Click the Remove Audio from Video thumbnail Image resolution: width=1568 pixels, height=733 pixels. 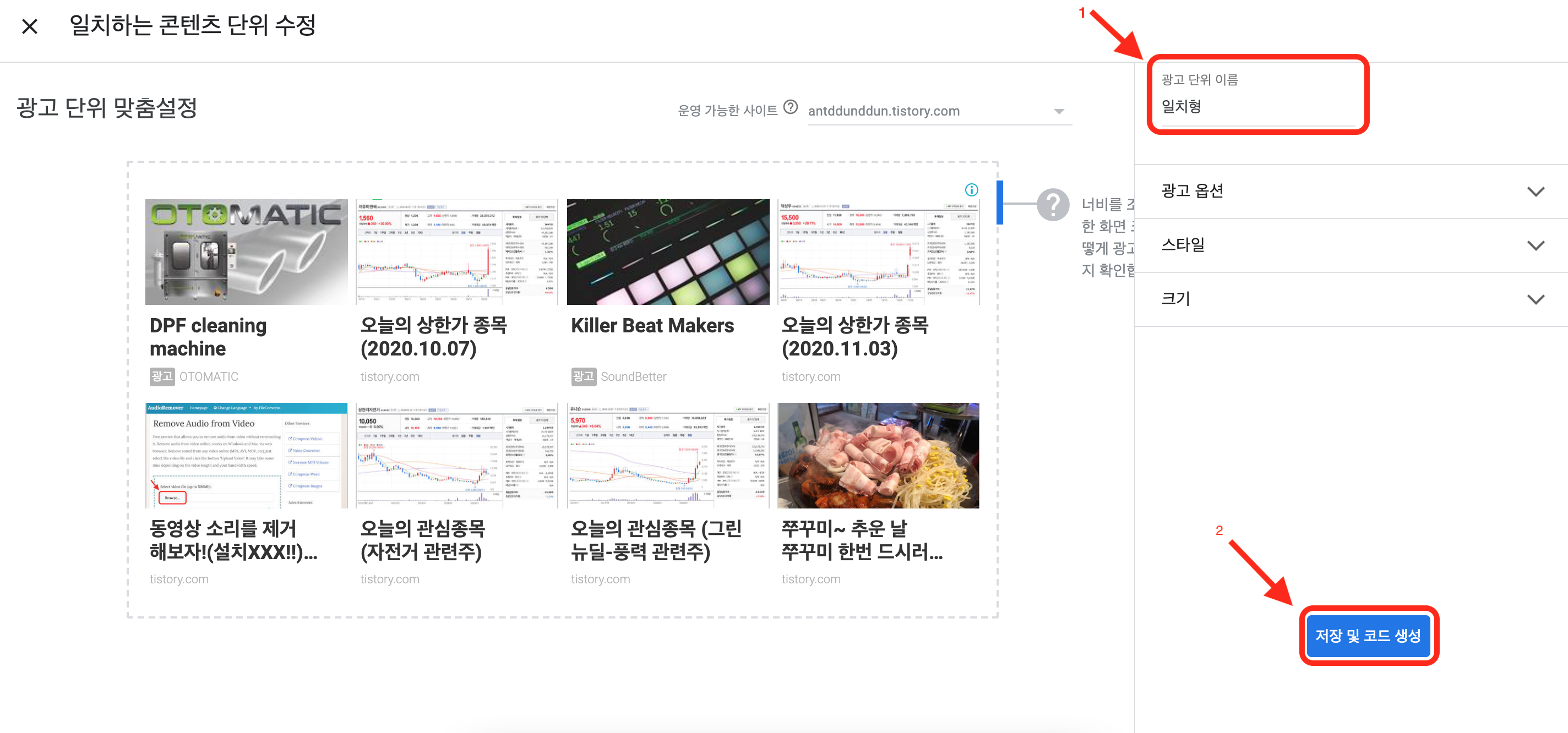pos(247,455)
